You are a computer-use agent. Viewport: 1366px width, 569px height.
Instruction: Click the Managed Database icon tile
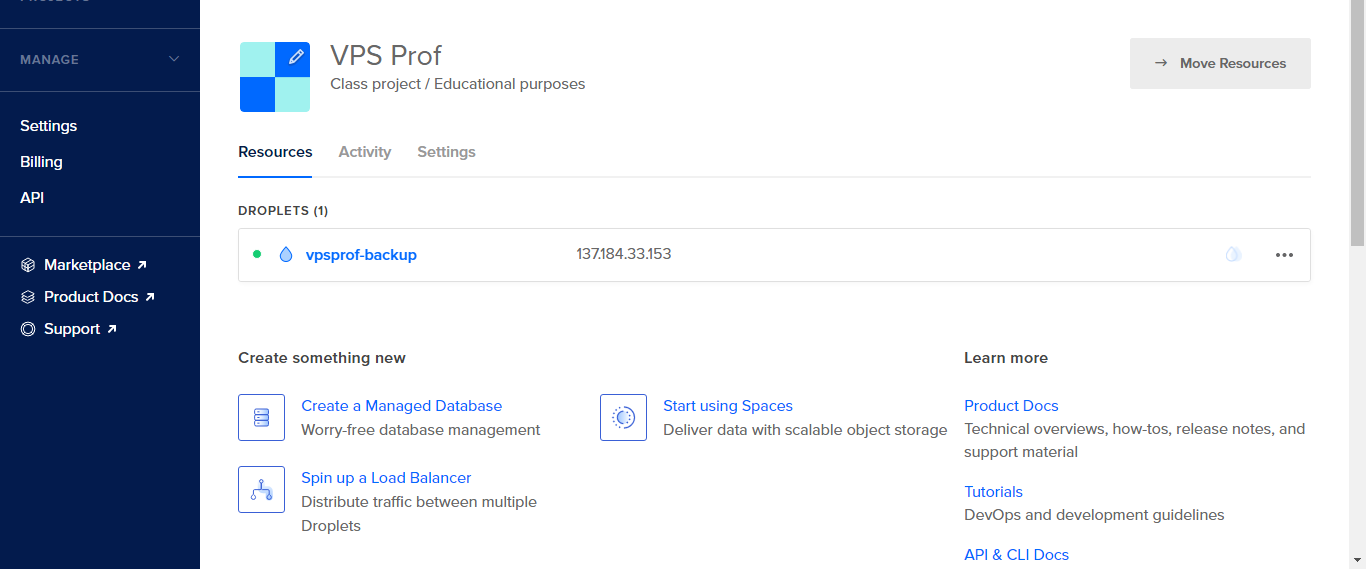pos(261,417)
